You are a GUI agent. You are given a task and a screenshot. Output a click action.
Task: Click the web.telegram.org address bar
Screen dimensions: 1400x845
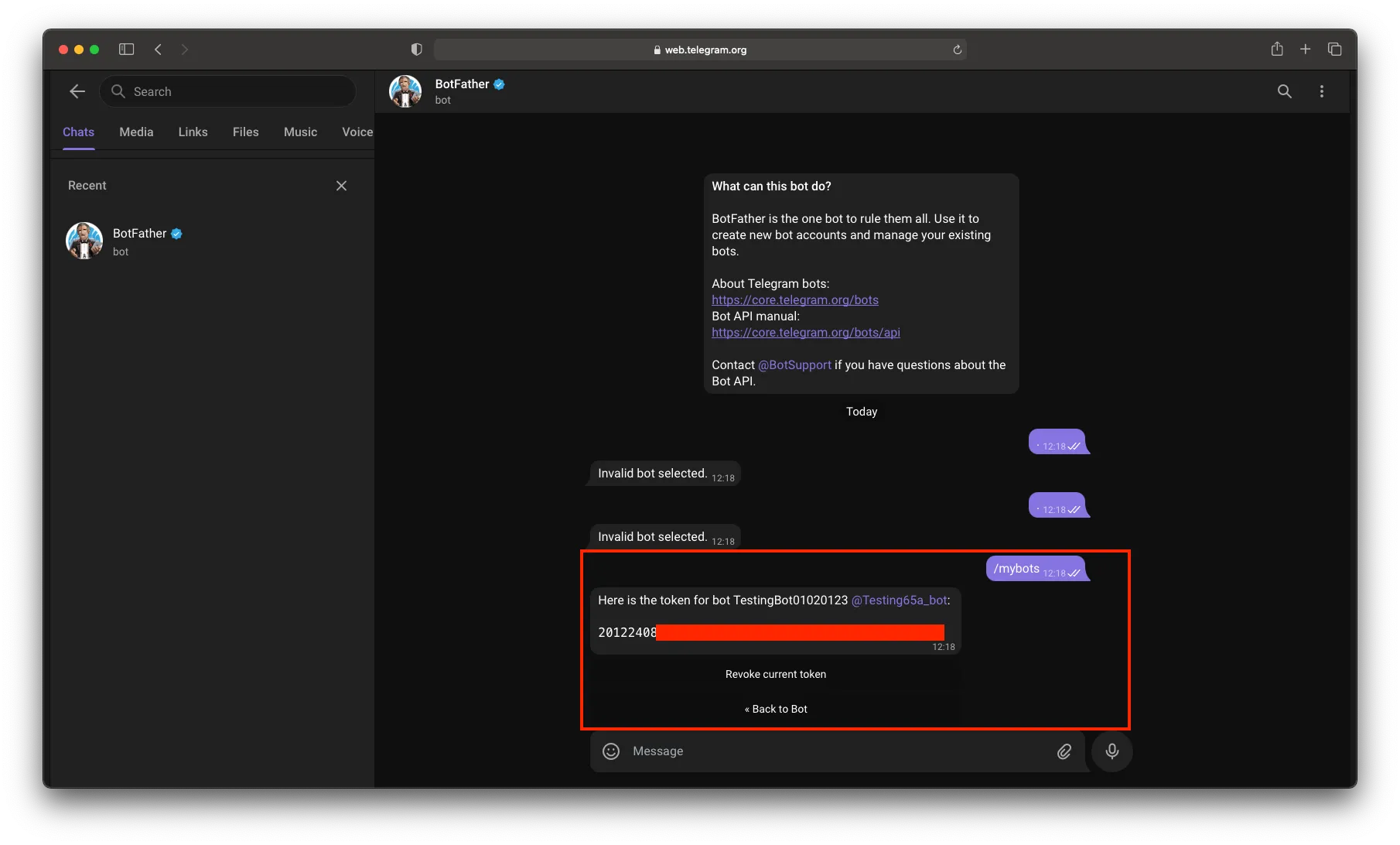[x=700, y=50]
